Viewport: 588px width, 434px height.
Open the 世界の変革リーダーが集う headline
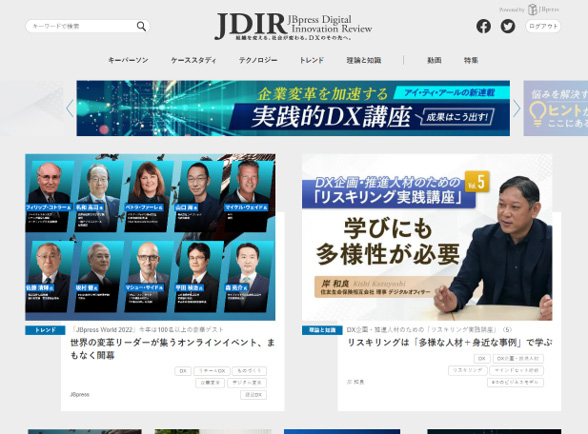click(172, 349)
